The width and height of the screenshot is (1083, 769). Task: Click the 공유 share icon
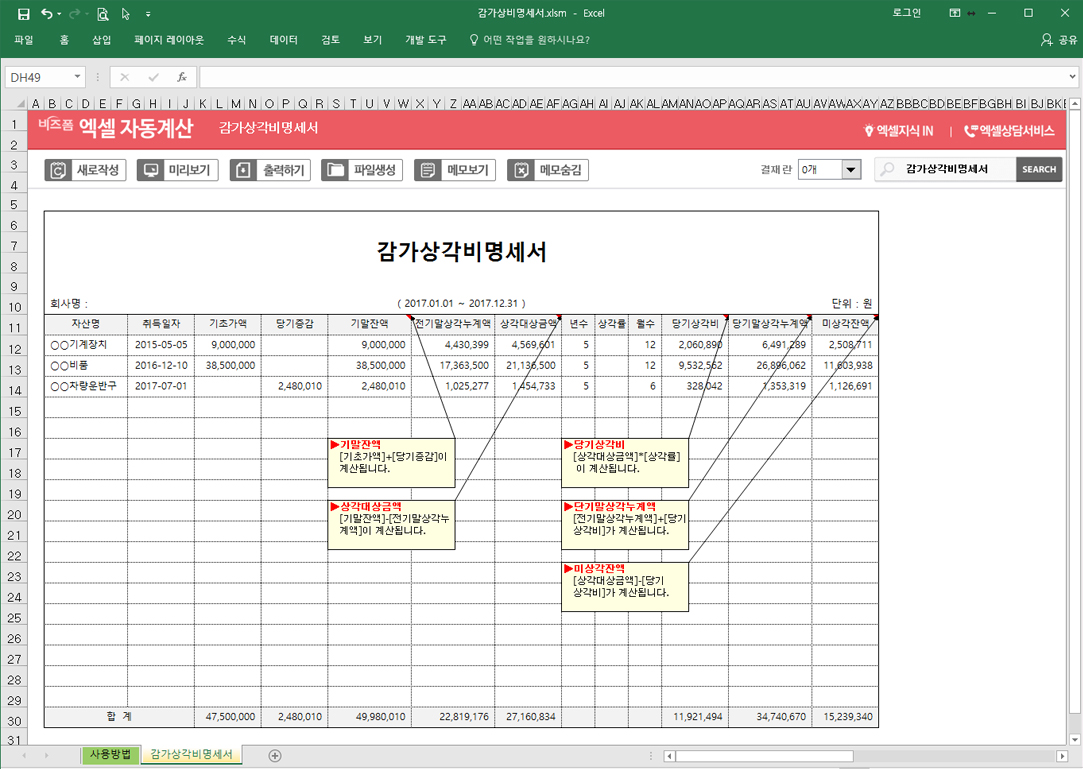point(1059,40)
